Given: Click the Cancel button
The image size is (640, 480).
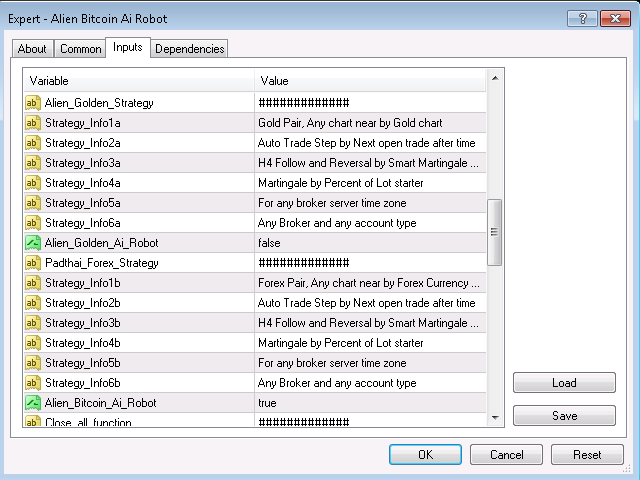Looking at the screenshot, I should pos(506,455).
